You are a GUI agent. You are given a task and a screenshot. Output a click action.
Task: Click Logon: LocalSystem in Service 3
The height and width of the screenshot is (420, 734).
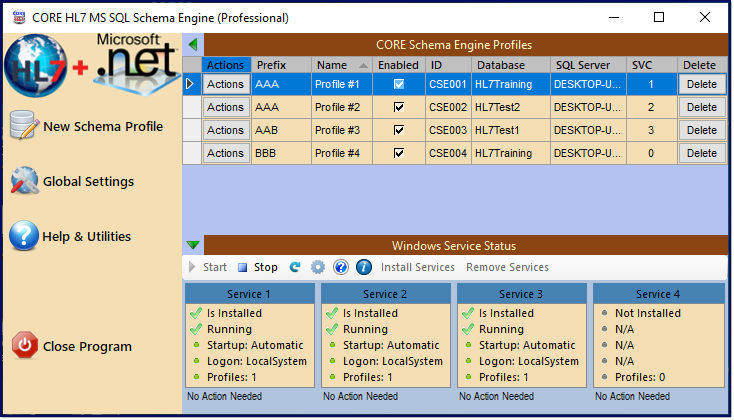529,361
